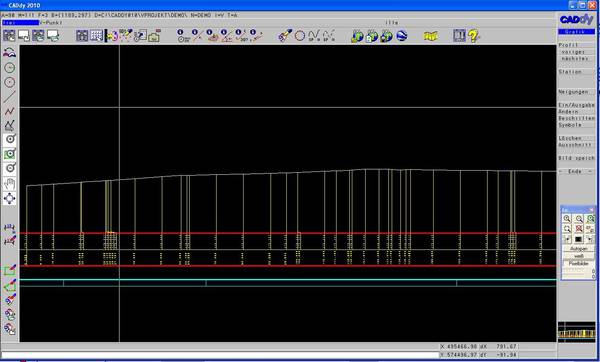600x362 pixels.
Task: Click the overview thumbnail at bottom right
Action: point(576,331)
